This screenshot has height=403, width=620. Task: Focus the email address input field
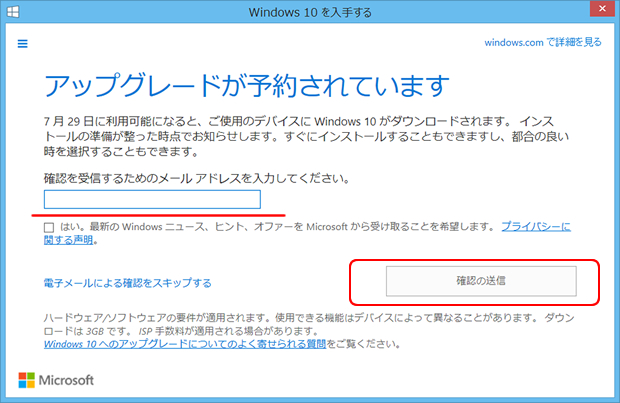(152, 199)
